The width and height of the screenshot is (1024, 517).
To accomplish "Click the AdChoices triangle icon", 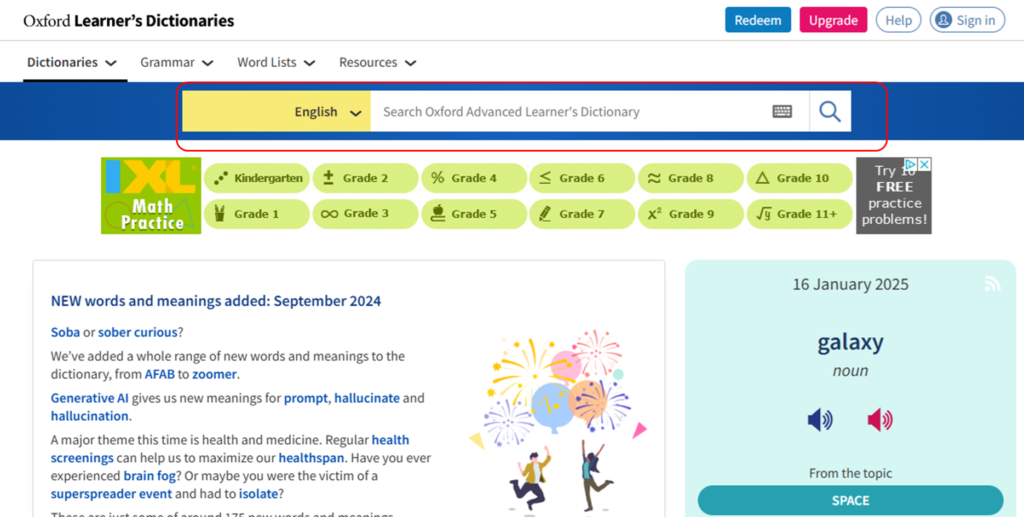I will coord(911,164).
